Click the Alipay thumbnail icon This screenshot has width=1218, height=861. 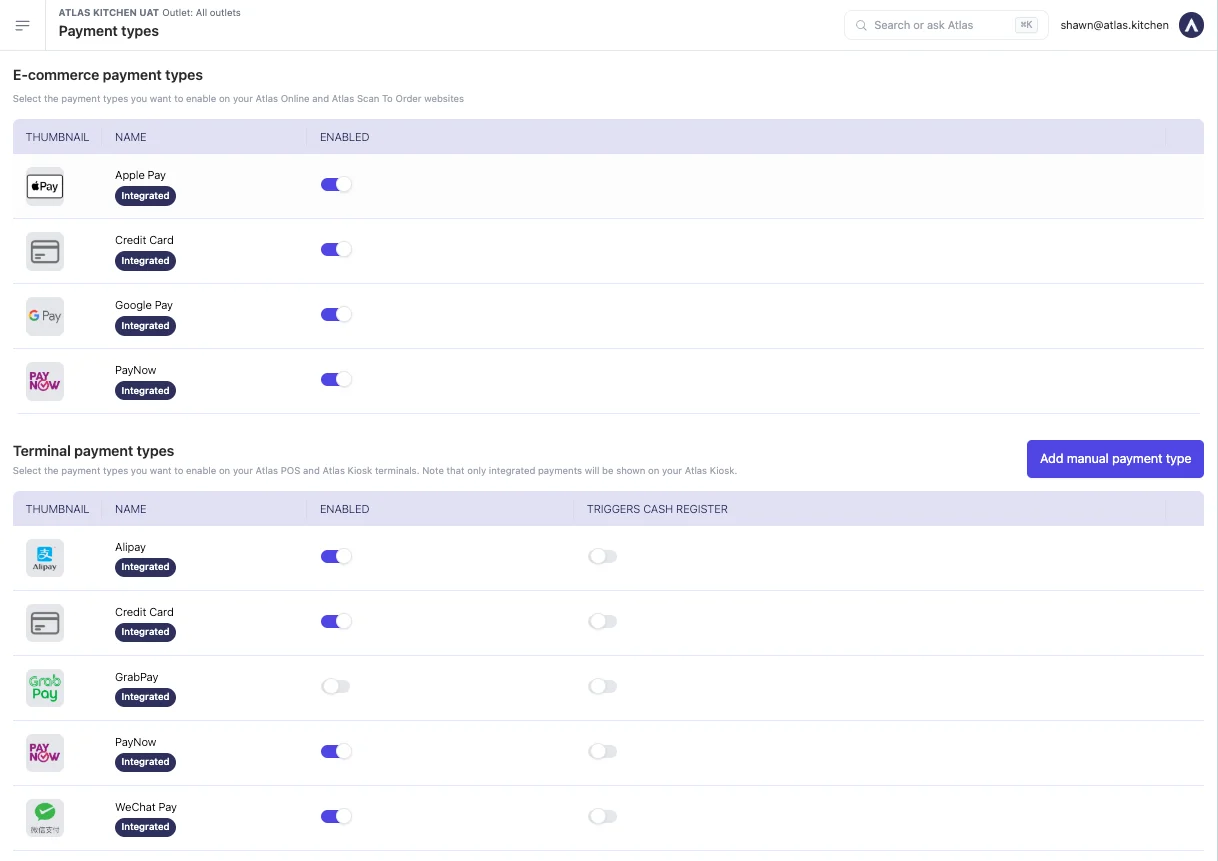click(45, 558)
